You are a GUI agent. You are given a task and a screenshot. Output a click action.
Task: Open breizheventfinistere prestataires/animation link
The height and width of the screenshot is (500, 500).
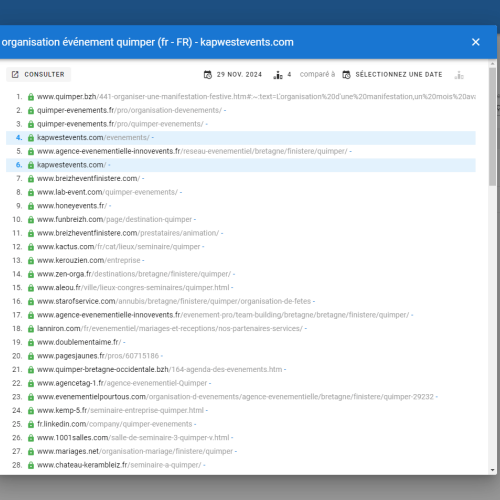click(128, 233)
